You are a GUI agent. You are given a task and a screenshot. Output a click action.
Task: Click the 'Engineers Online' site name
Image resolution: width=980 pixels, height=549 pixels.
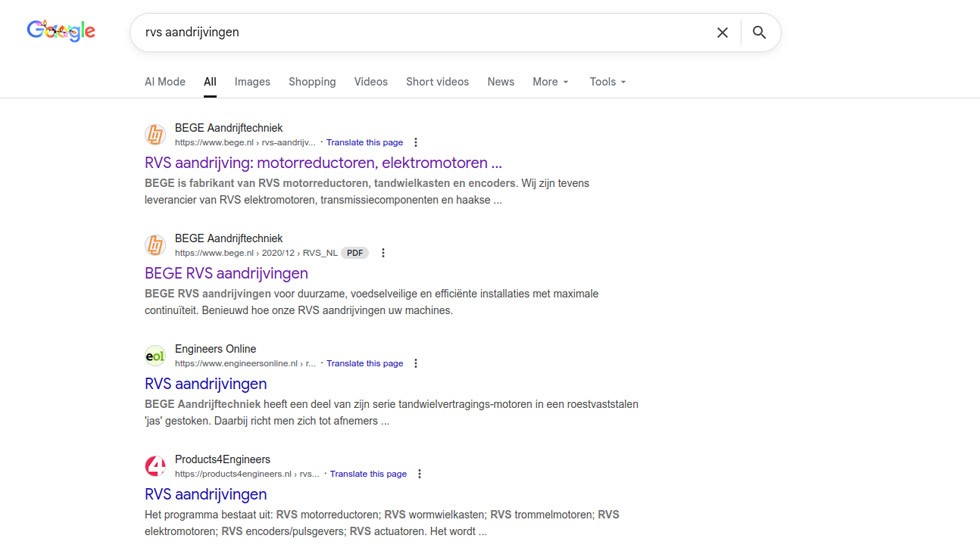216,349
